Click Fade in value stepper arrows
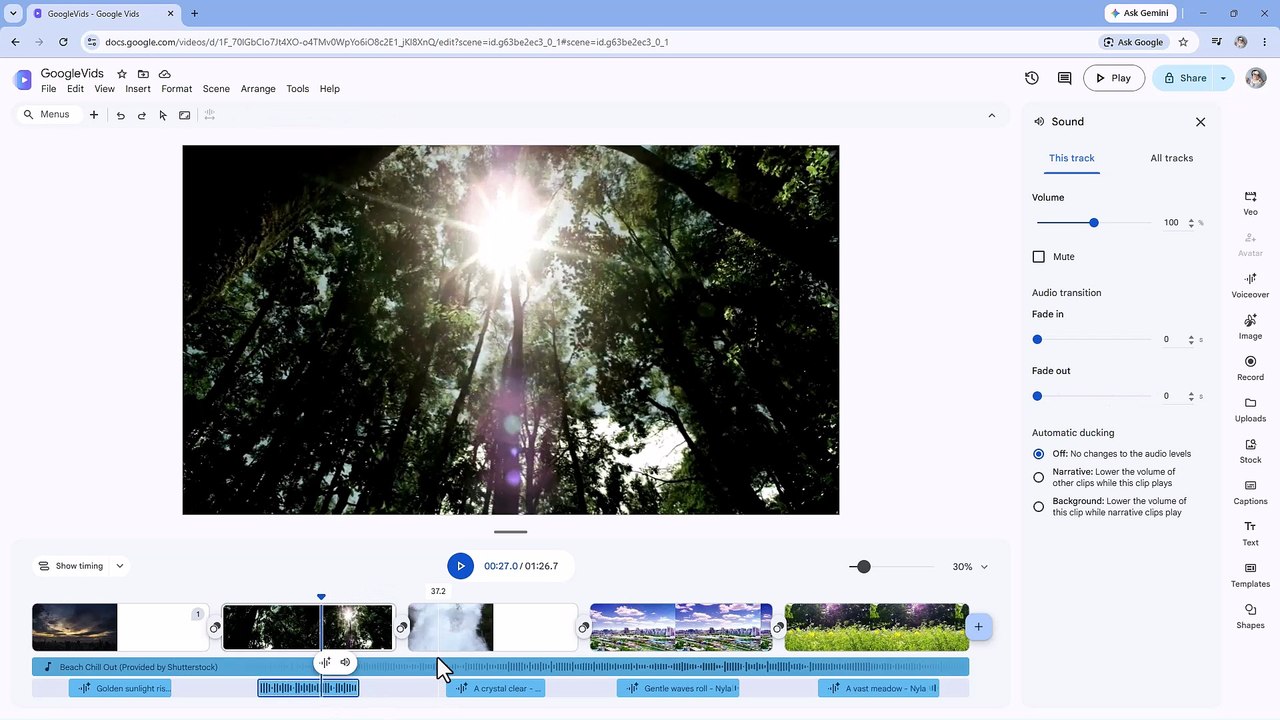The width and height of the screenshot is (1280, 720). click(1191, 340)
